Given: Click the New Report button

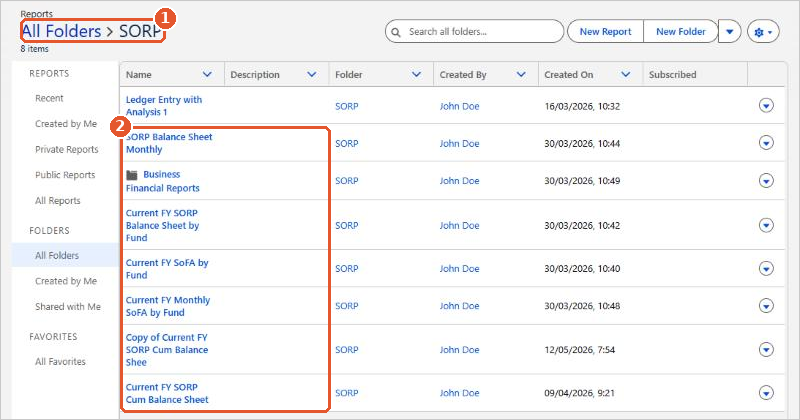Looking at the screenshot, I should click(x=606, y=32).
